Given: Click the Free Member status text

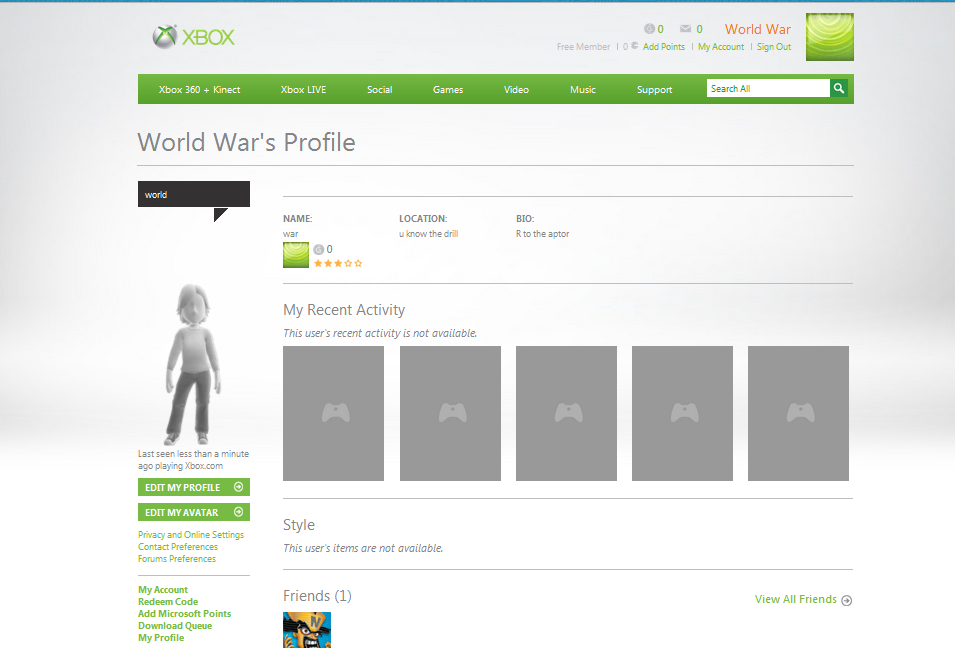Looking at the screenshot, I should point(583,47).
